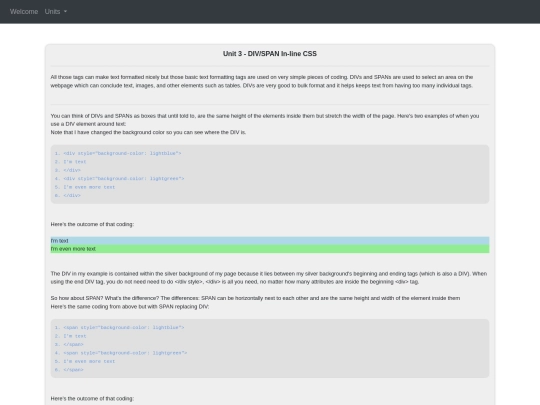This screenshot has height=405, width=540.
Task: Click 'I'm text' line in first code block
Action: click(x=75, y=162)
